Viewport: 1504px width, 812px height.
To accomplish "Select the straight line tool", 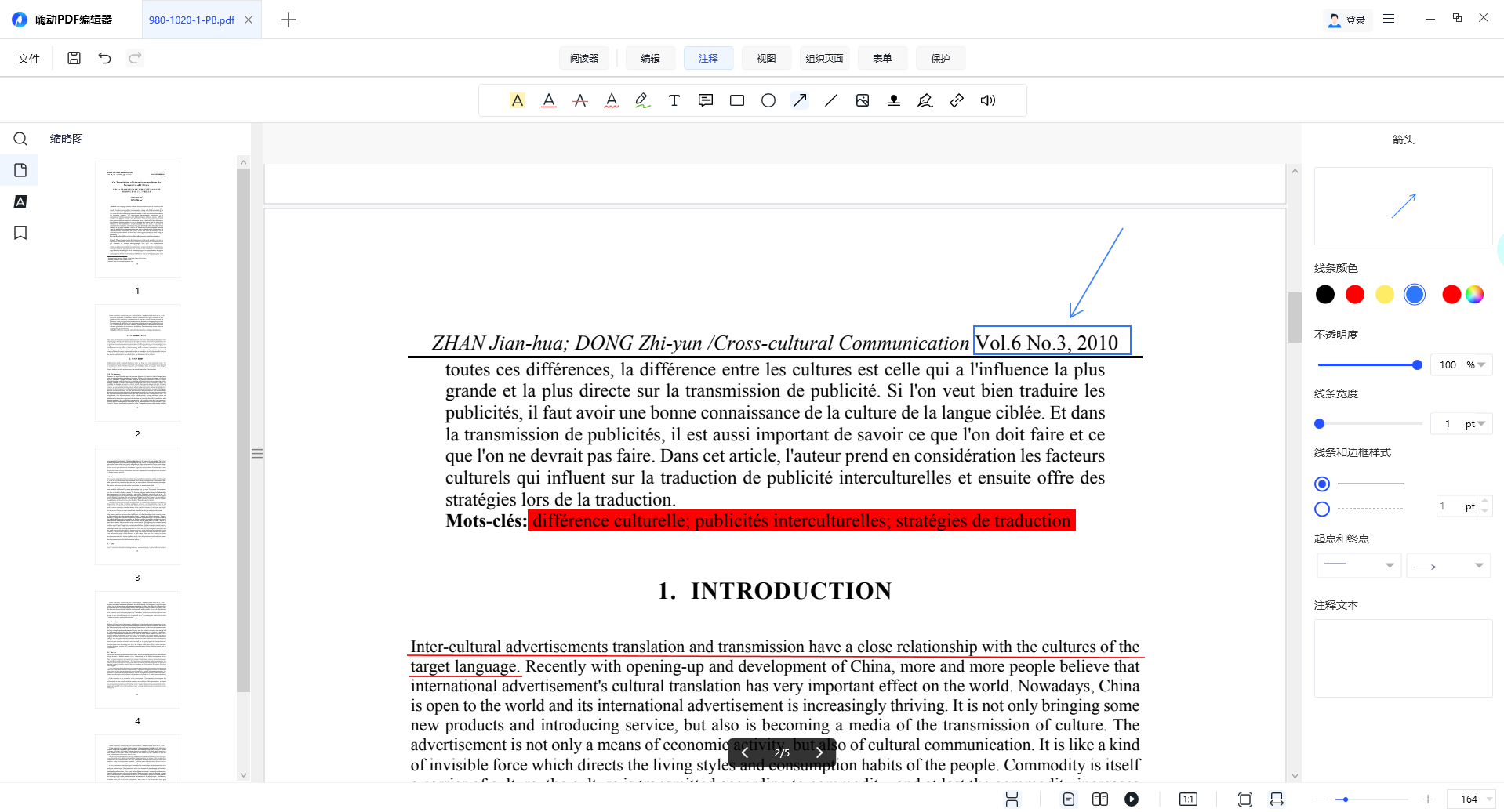I will click(831, 100).
